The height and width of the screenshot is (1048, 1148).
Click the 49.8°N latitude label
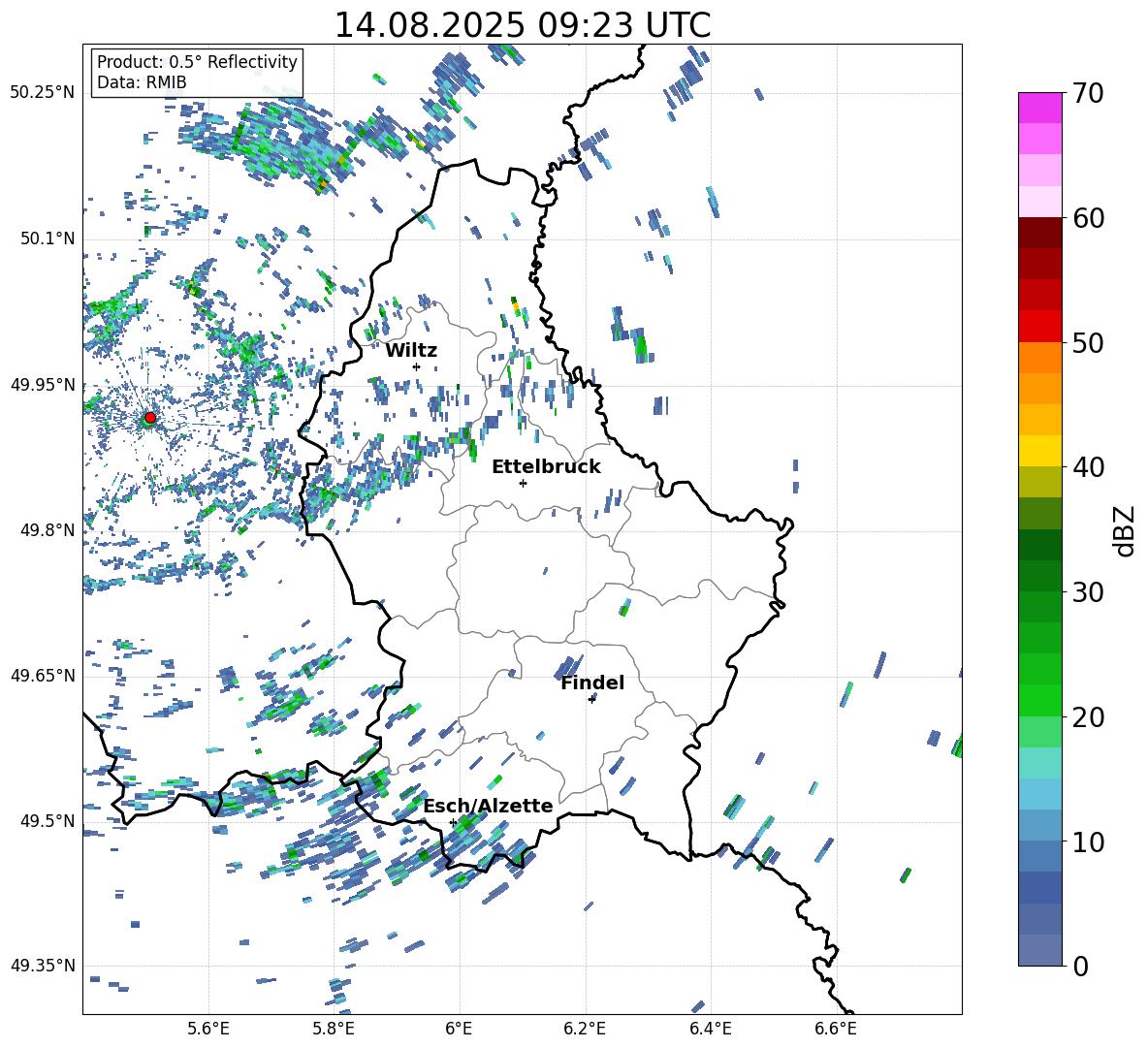[48, 529]
